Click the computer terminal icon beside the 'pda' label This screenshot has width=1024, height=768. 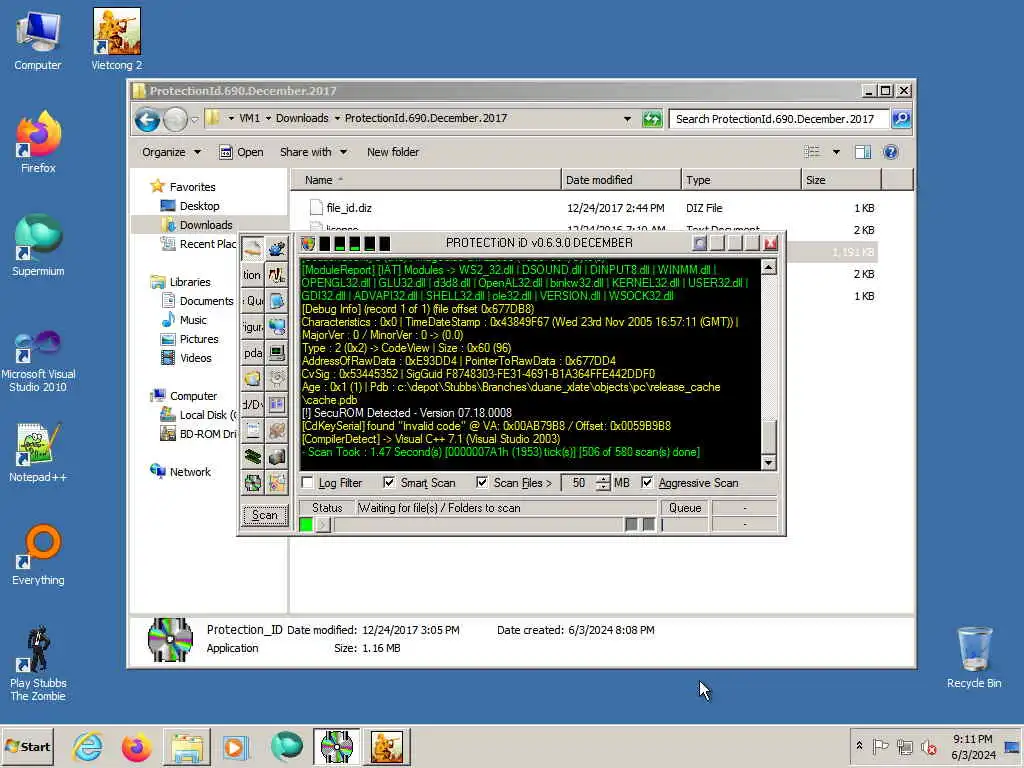(277, 353)
